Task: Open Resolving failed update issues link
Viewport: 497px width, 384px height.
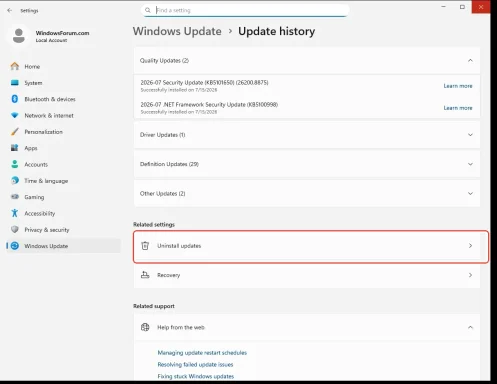Action: [195, 364]
